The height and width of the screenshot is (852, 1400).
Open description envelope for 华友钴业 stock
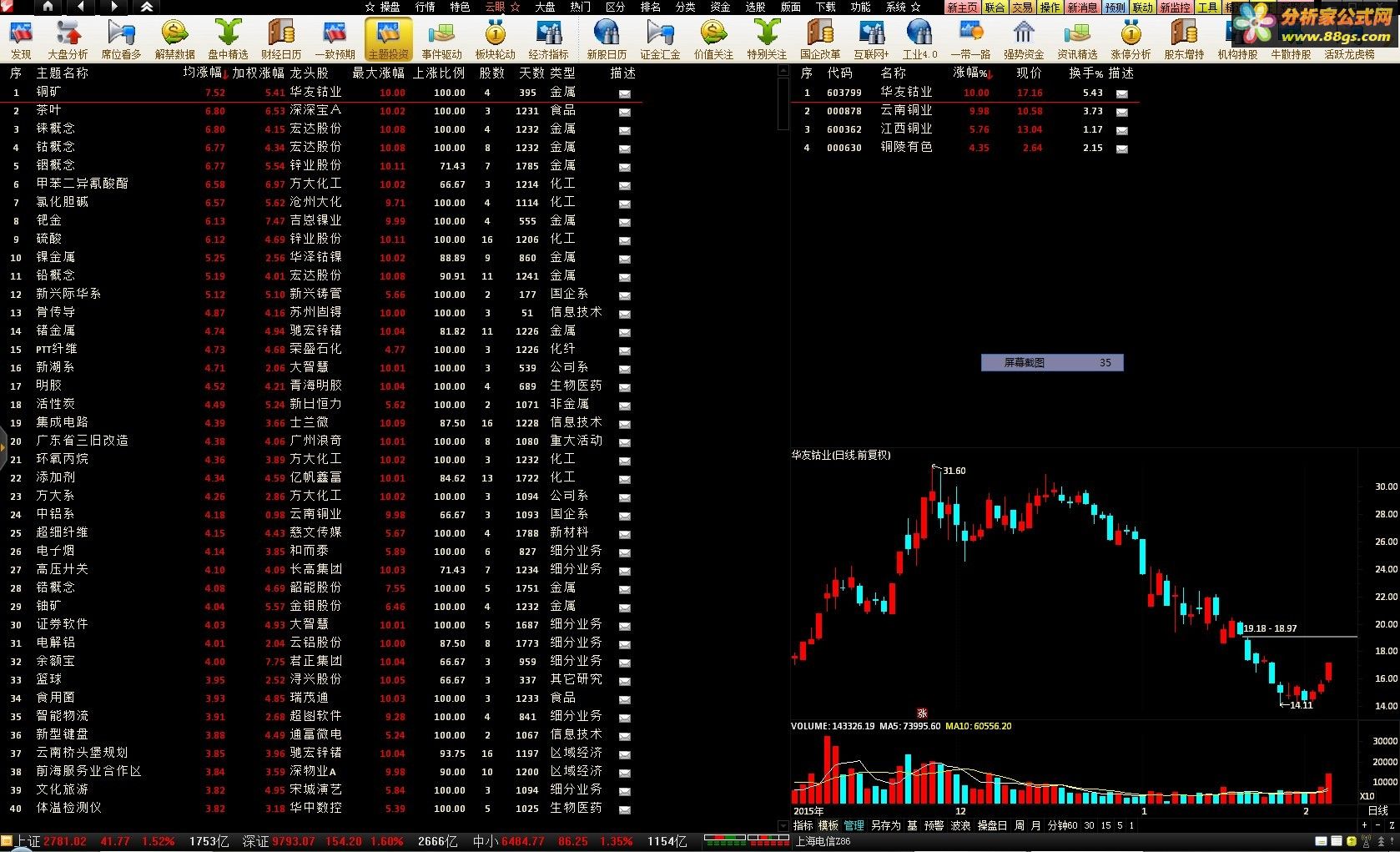(1121, 93)
